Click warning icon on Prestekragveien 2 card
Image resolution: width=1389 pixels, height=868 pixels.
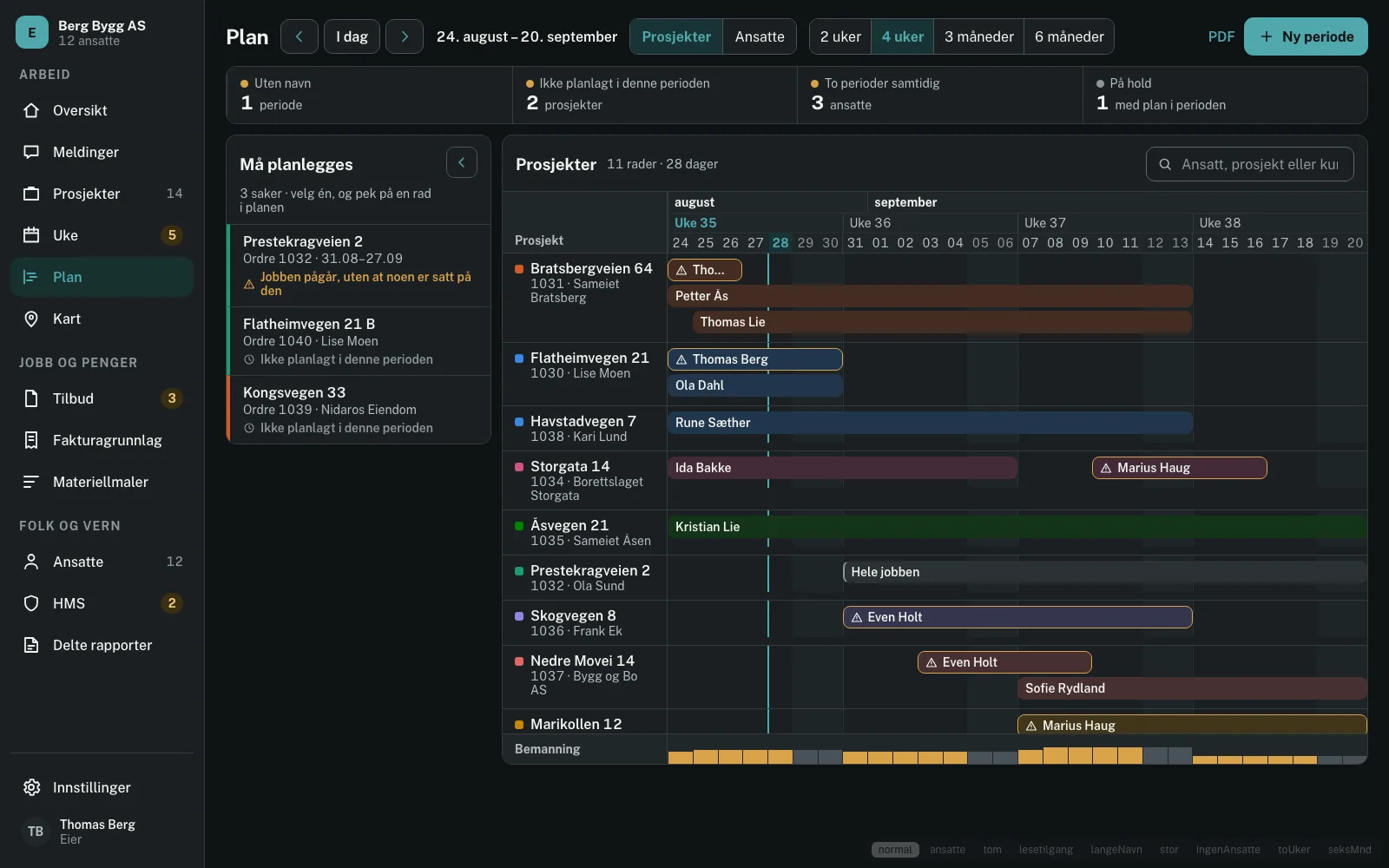pyautogui.click(x=249, y=284)
